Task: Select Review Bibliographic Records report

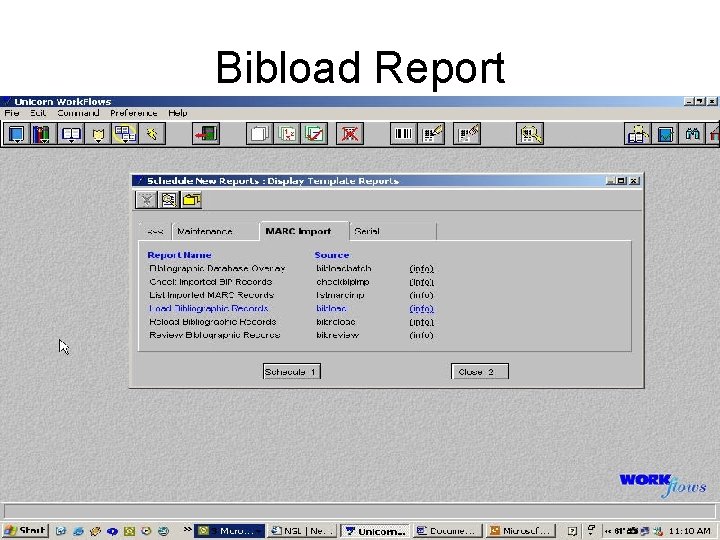Action: tap(214, 335)
